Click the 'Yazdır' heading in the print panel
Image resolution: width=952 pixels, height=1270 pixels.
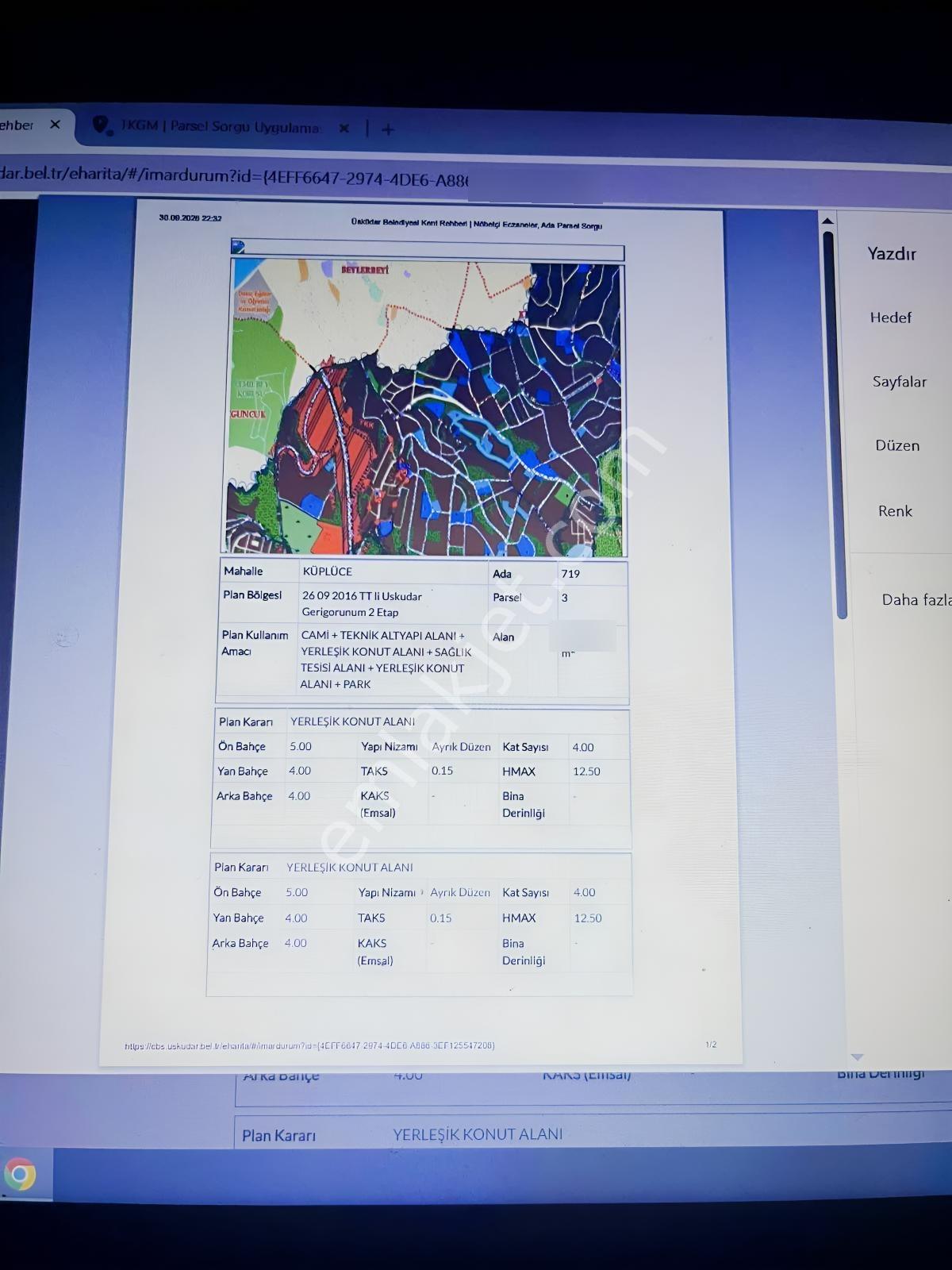pos(892,254)
